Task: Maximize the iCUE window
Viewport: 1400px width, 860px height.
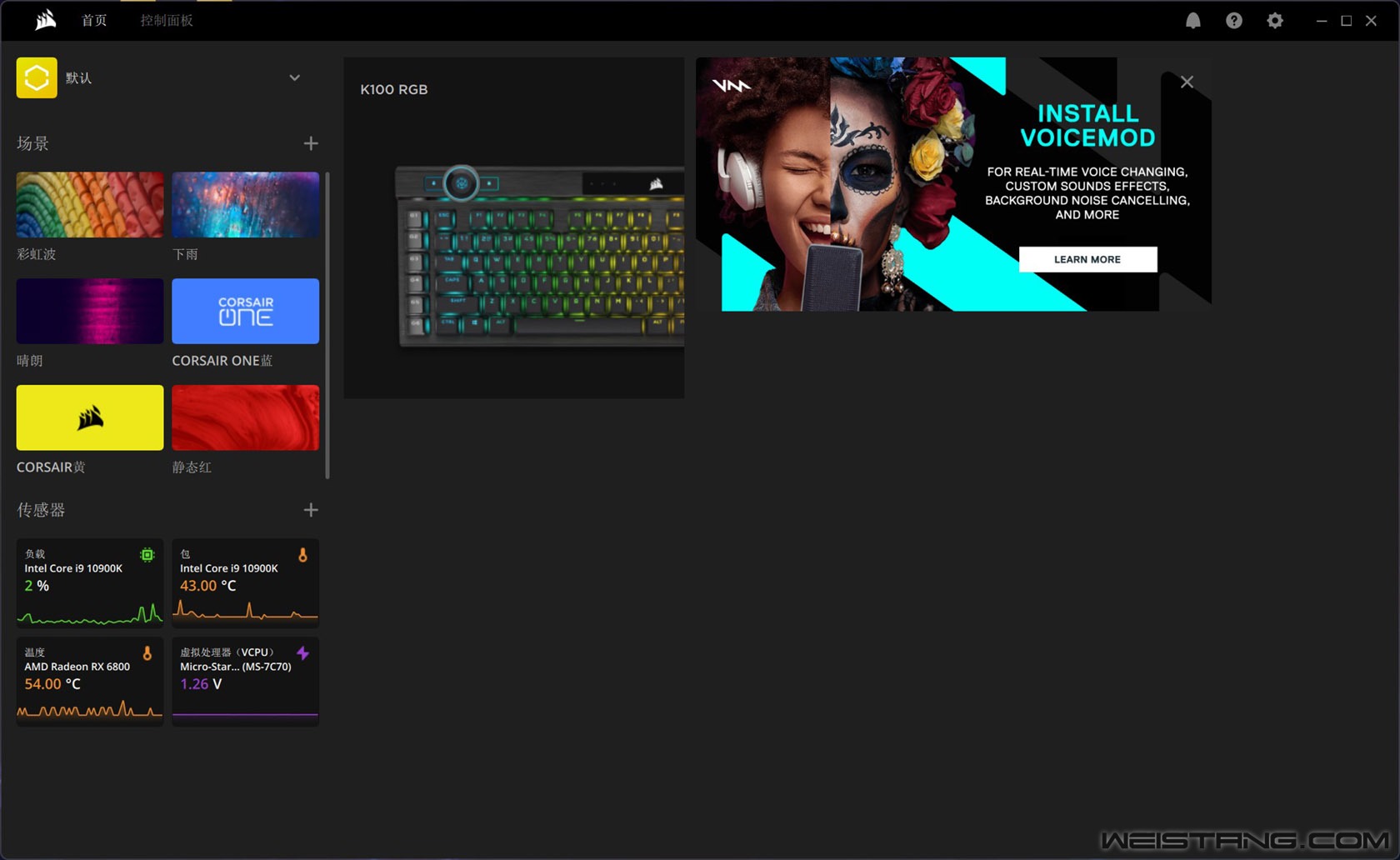Action: tap(1347, 21)
